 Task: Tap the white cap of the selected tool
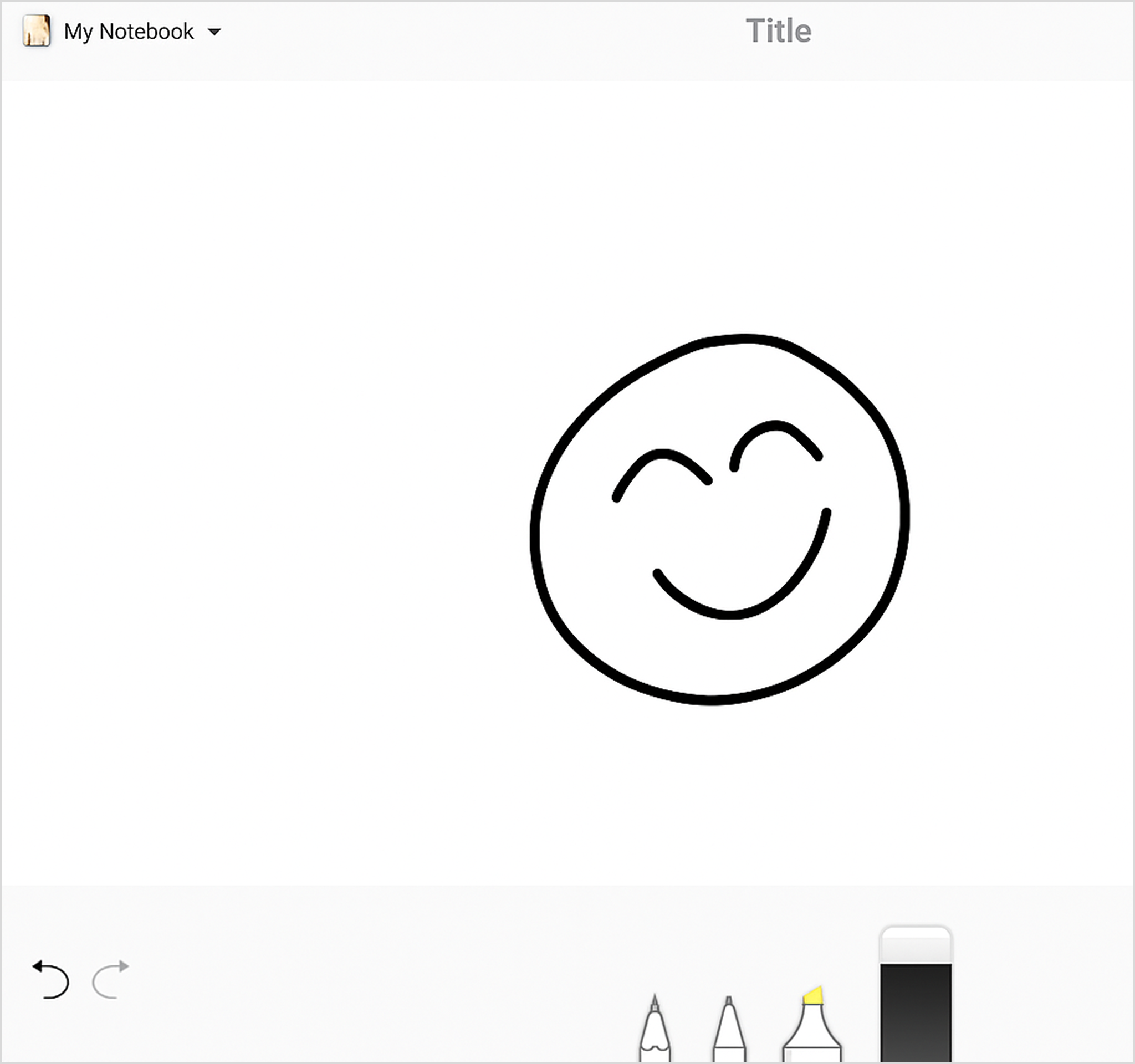[x=915, y=945]
